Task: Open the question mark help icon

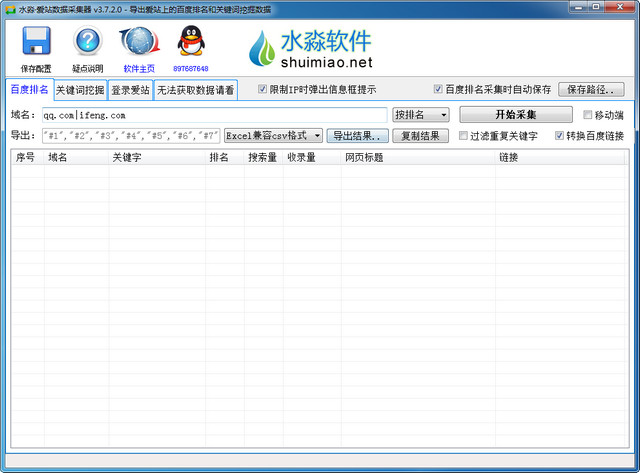Action: (88, 40)
